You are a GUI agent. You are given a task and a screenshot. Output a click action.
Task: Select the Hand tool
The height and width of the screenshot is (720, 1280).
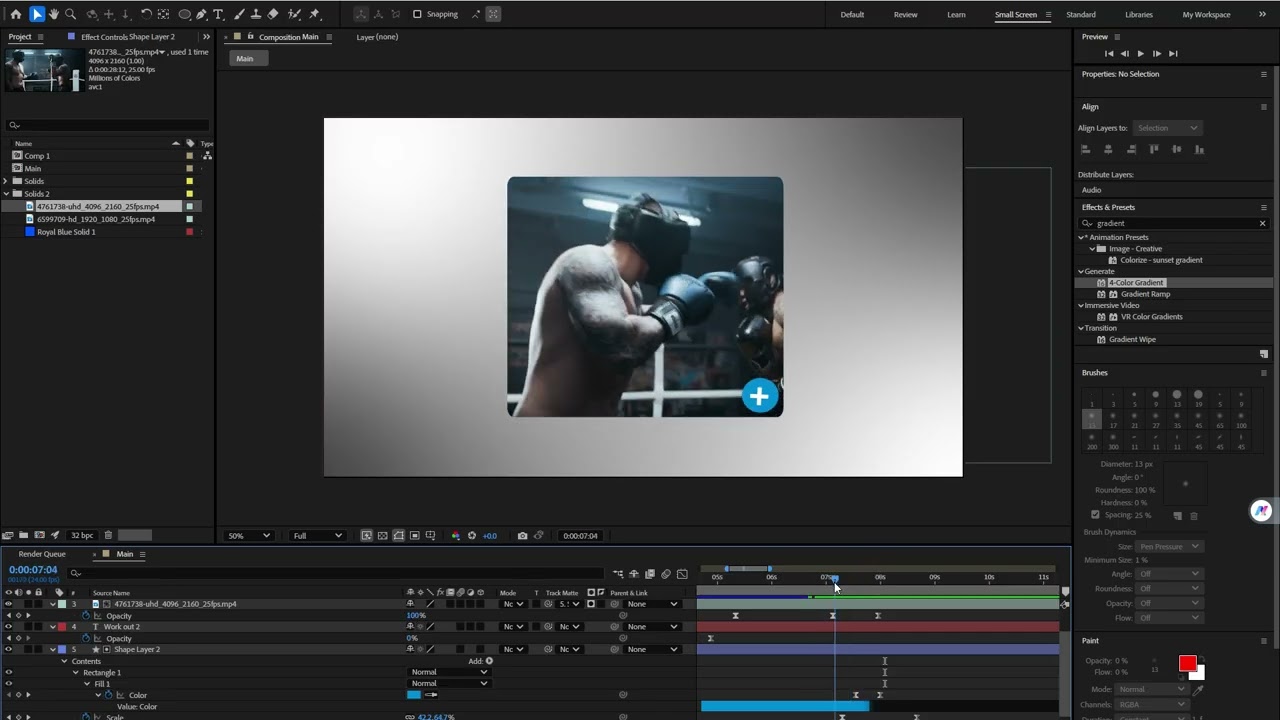[54, 14]
